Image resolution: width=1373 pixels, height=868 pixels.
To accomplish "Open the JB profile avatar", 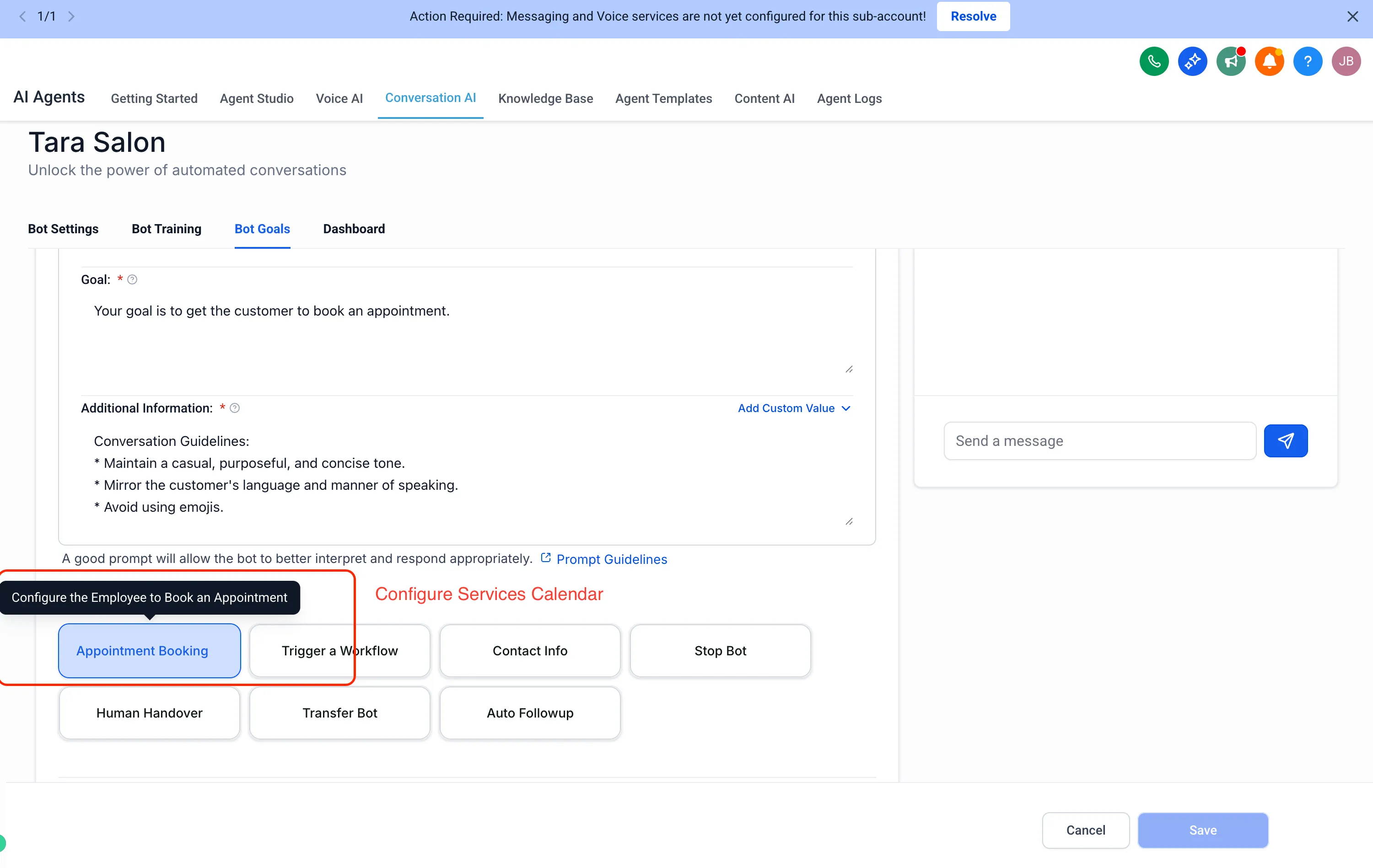I will coord(1346,61).
